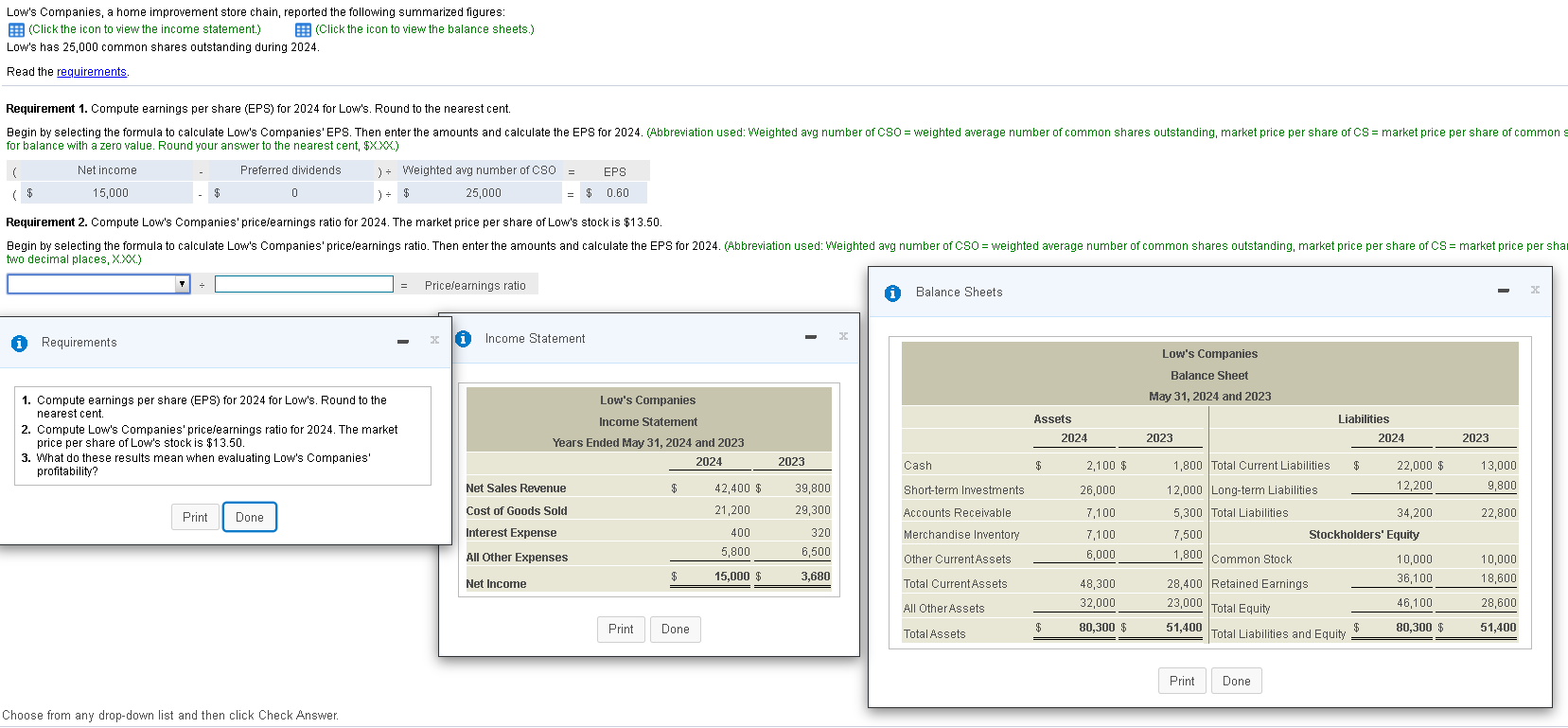
Task: Click requirement 3 text about profitability
Action: point(203,465)
